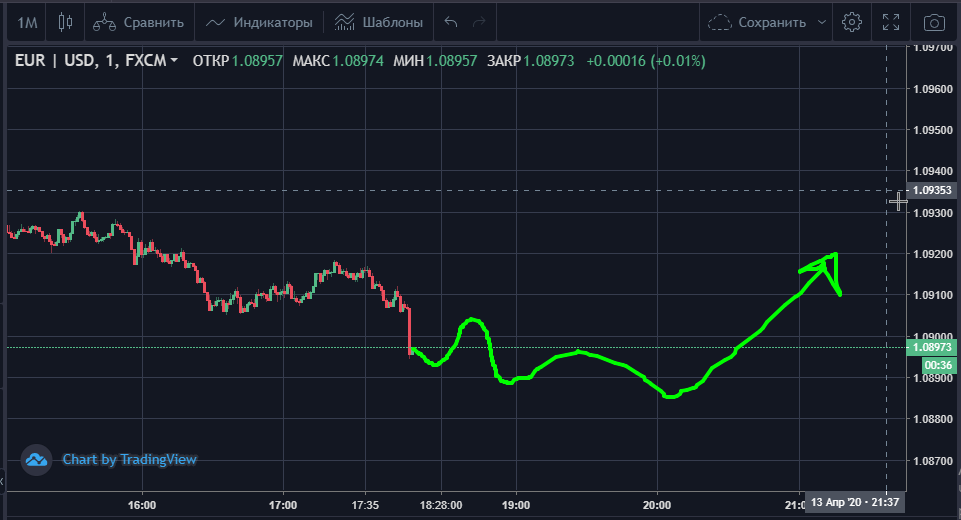Screen dimensions: 961x520
Task: Click the МАКС high value 1.08974
Action: [x=358, y=61]
